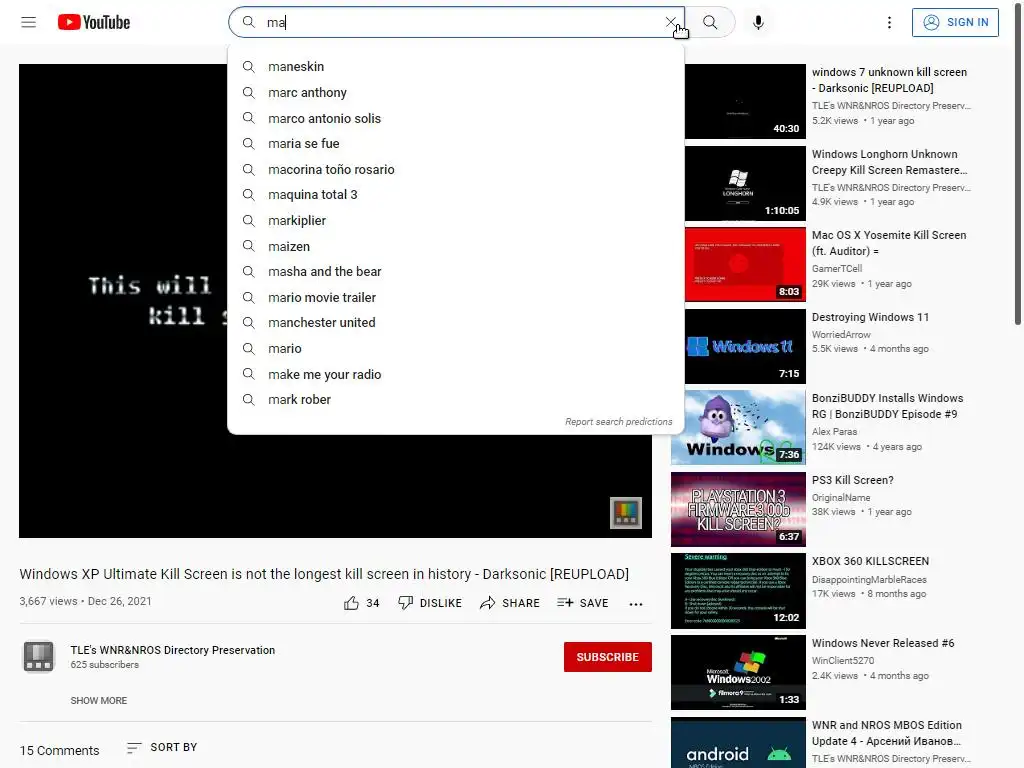Click 'OriginalName' channel name
The image size is (1024, 768).
coord(841,498)
